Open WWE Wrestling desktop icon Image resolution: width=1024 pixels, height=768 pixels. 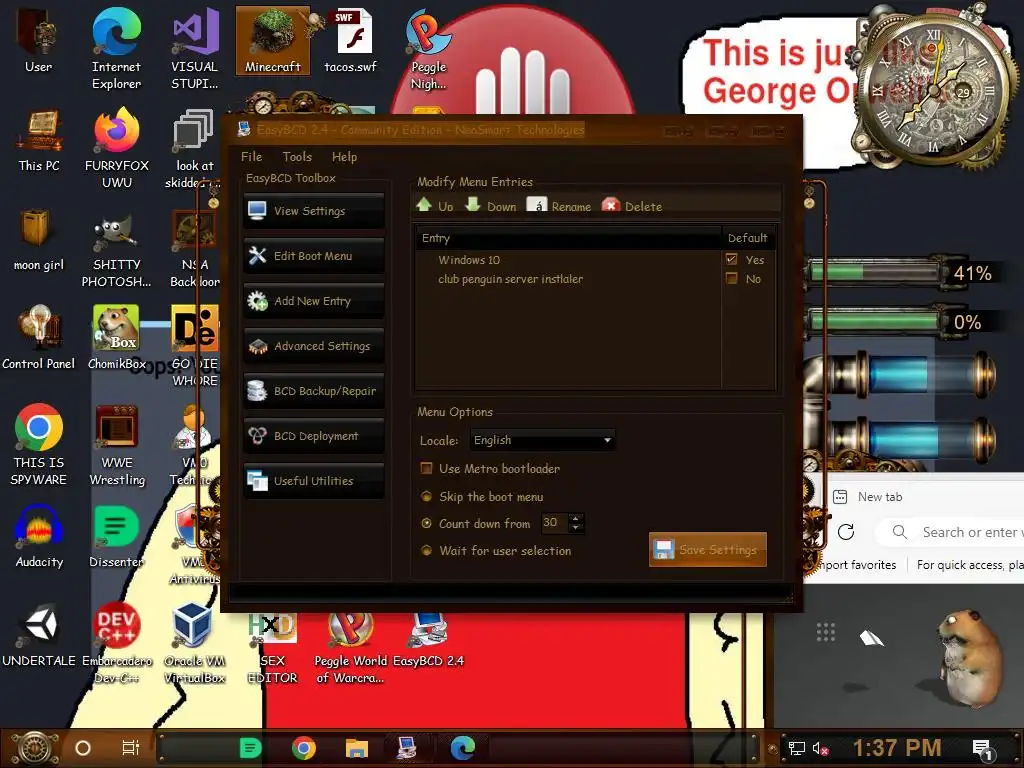117,445
